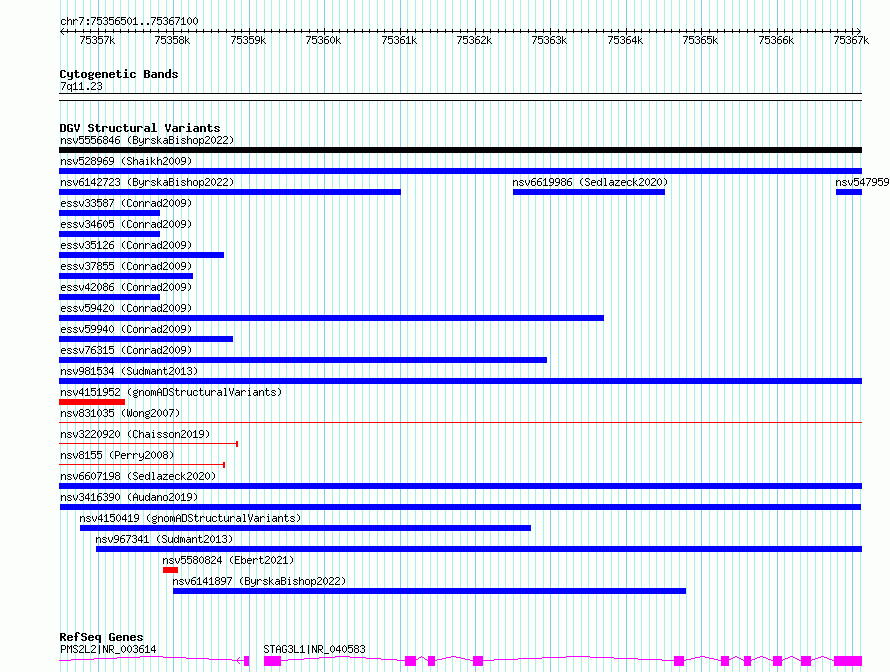Open nsv8155 (Perry2008) variant label
Screen dimensions: 890x672
(x=117, y=455)
